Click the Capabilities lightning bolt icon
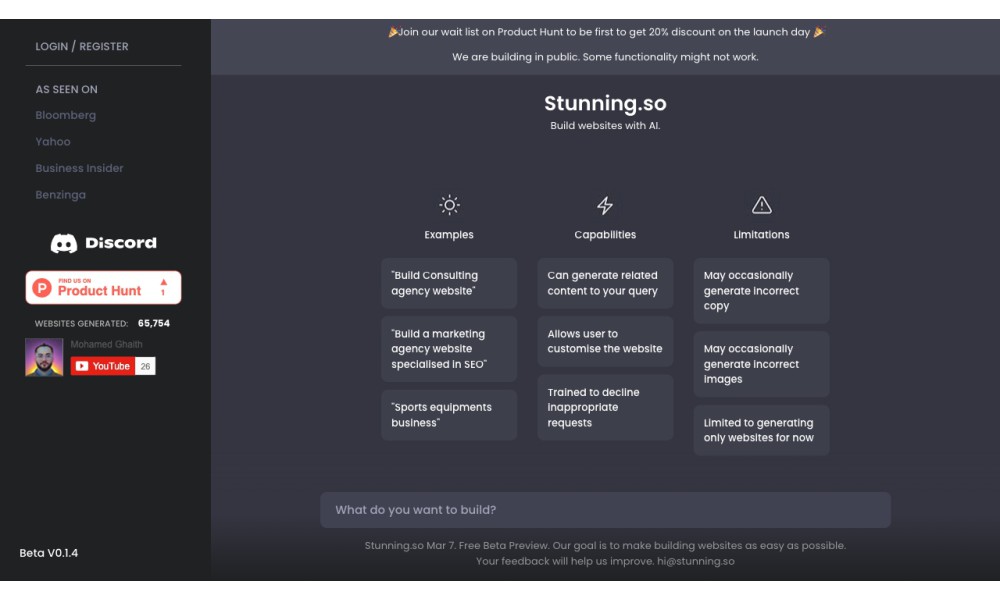Viewport: 1000px width, 600px height. [x=605, y=205]
